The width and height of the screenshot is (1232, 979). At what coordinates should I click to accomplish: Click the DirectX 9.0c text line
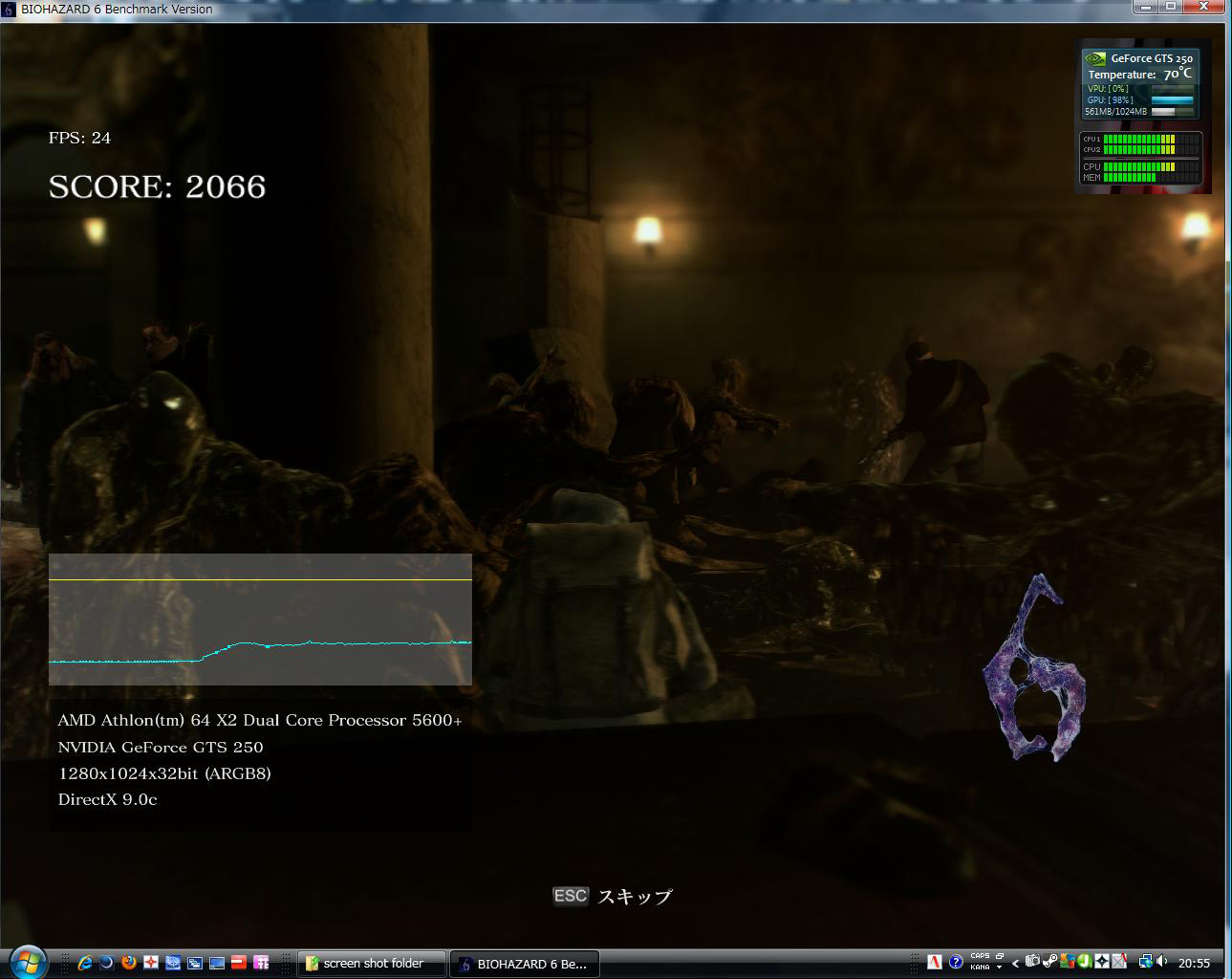point(107,799)
